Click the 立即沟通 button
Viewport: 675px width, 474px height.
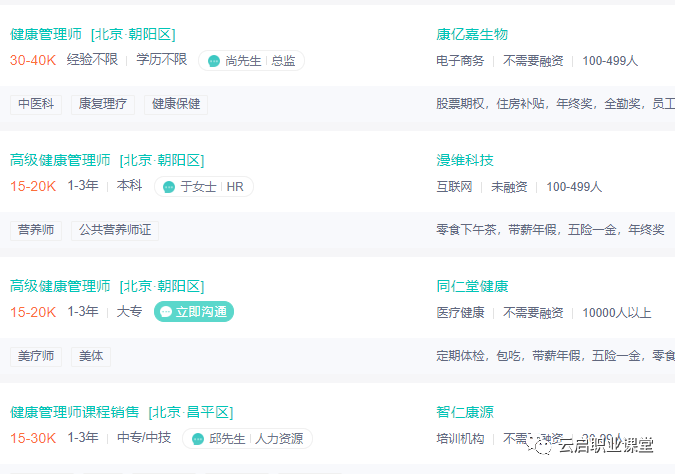pyautogui.click(x=194, y=311)
